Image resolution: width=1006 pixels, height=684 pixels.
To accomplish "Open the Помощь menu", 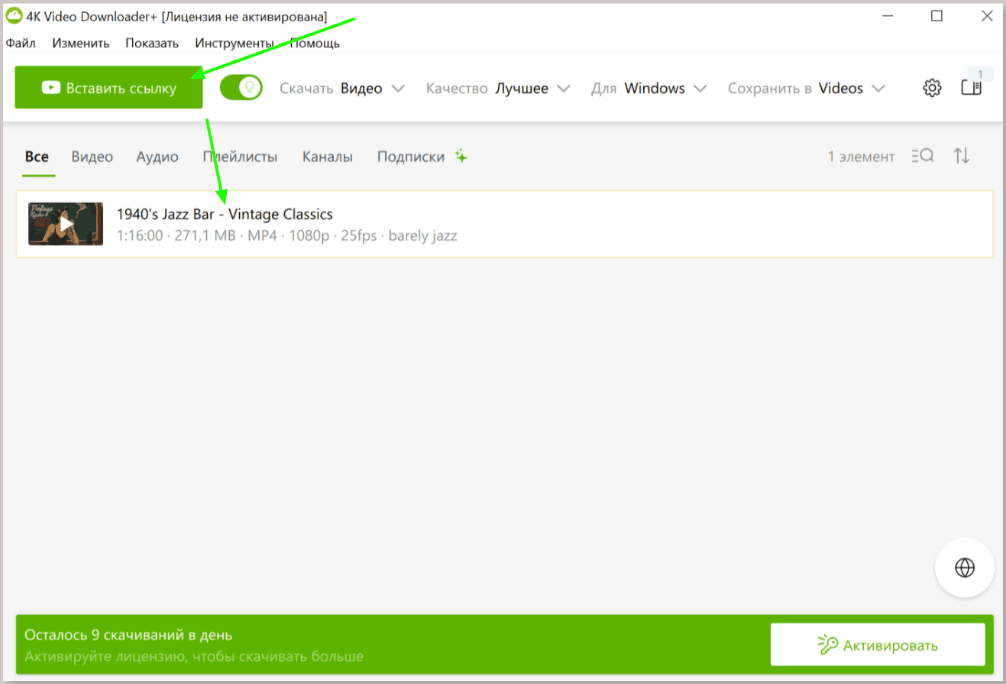I will (314, 43).
